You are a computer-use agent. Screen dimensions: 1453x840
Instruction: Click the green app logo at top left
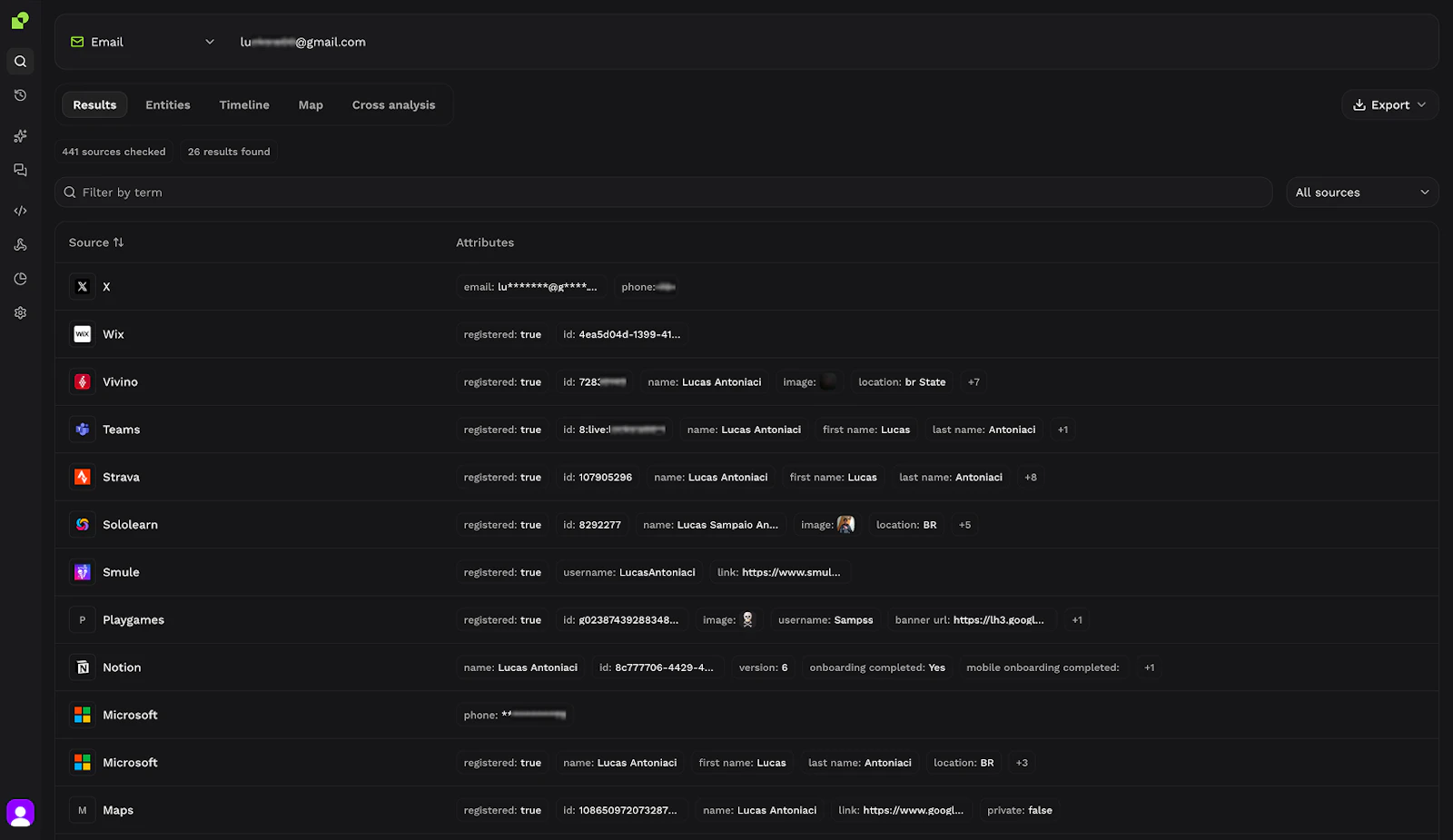tap(20, 20)
